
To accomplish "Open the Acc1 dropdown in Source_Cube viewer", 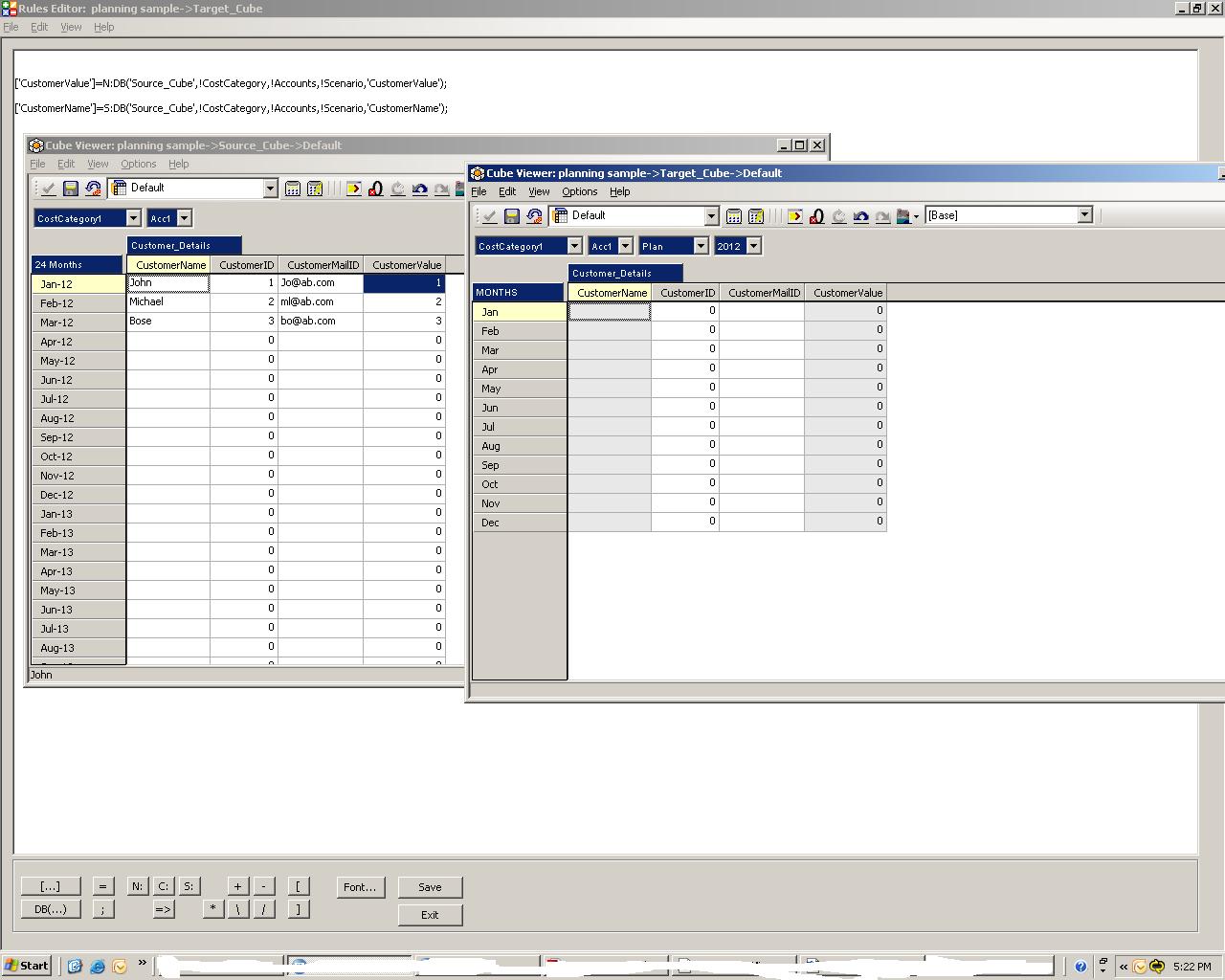I will [185, 218].
